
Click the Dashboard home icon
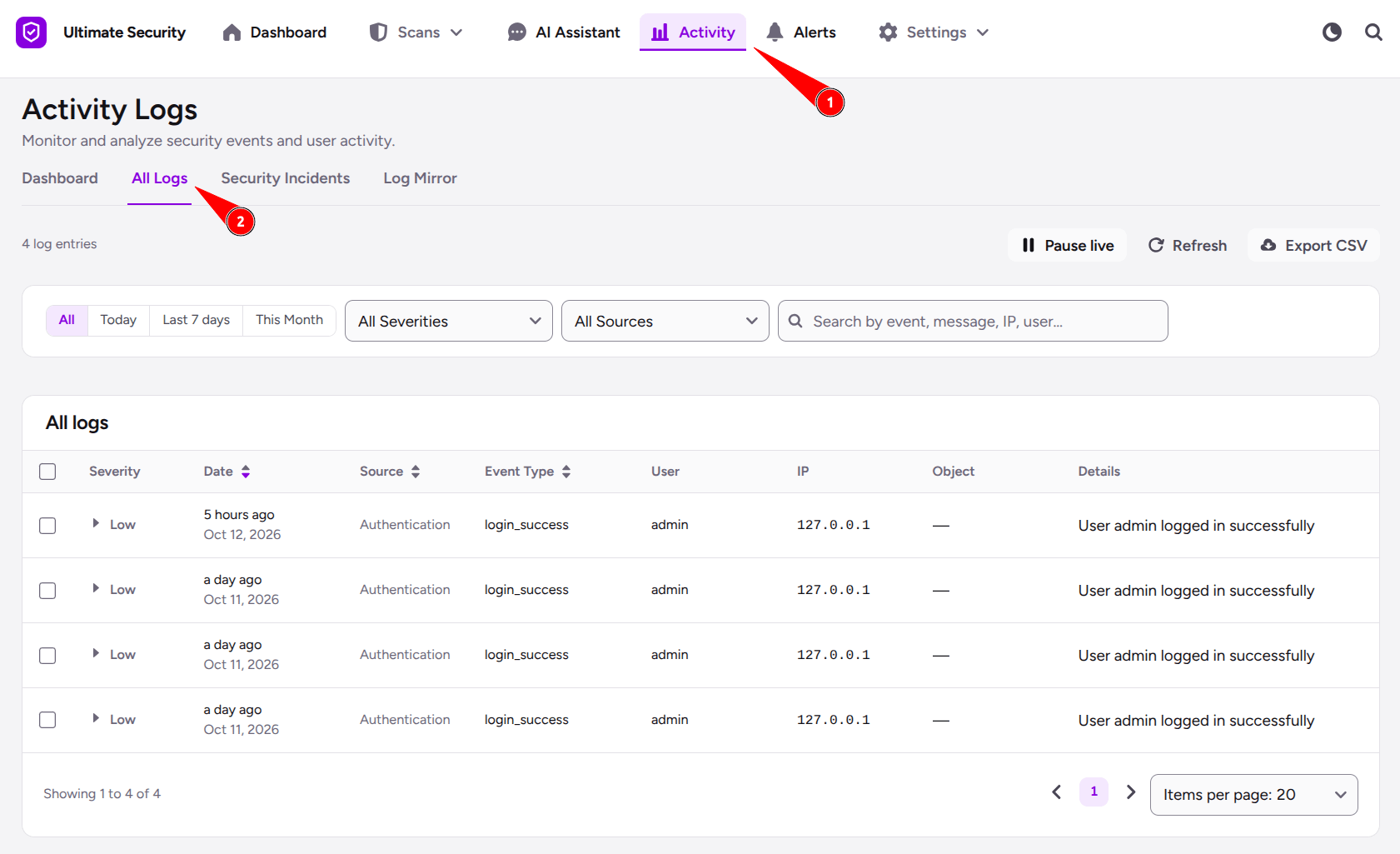pyautogui.click(x=232, y=32)
